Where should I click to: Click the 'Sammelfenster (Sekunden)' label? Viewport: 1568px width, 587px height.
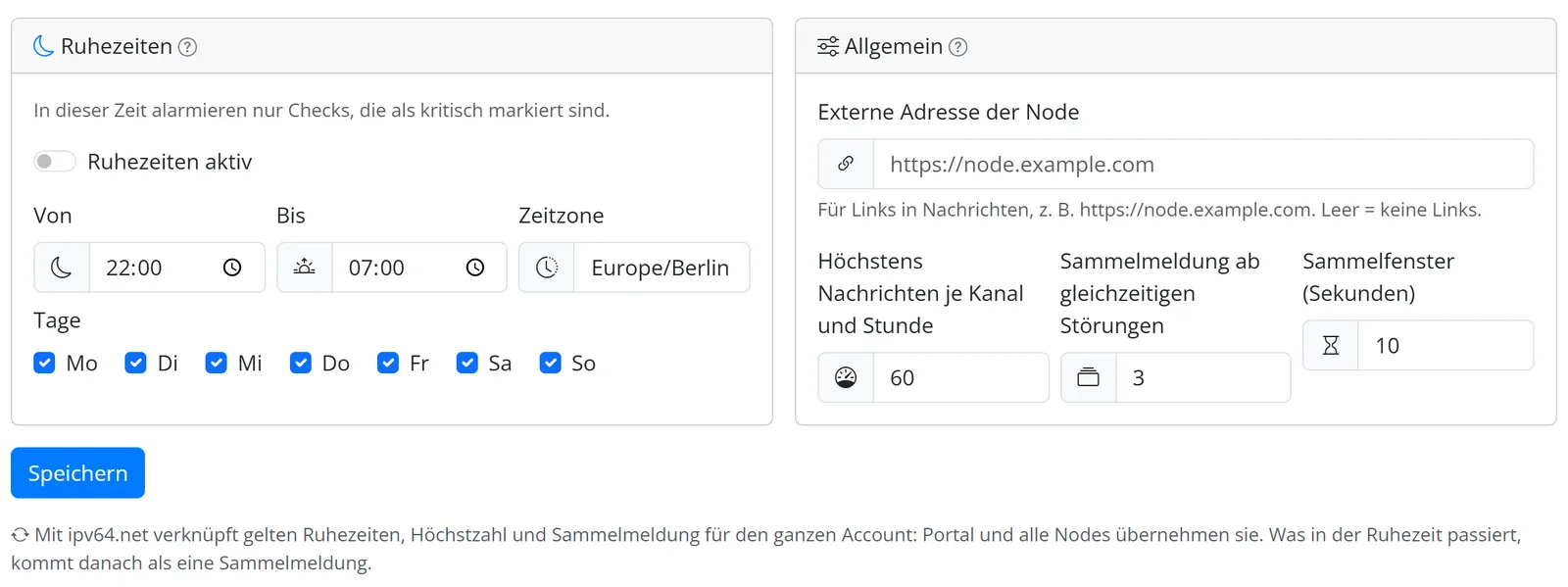(x=1378, y=276)
